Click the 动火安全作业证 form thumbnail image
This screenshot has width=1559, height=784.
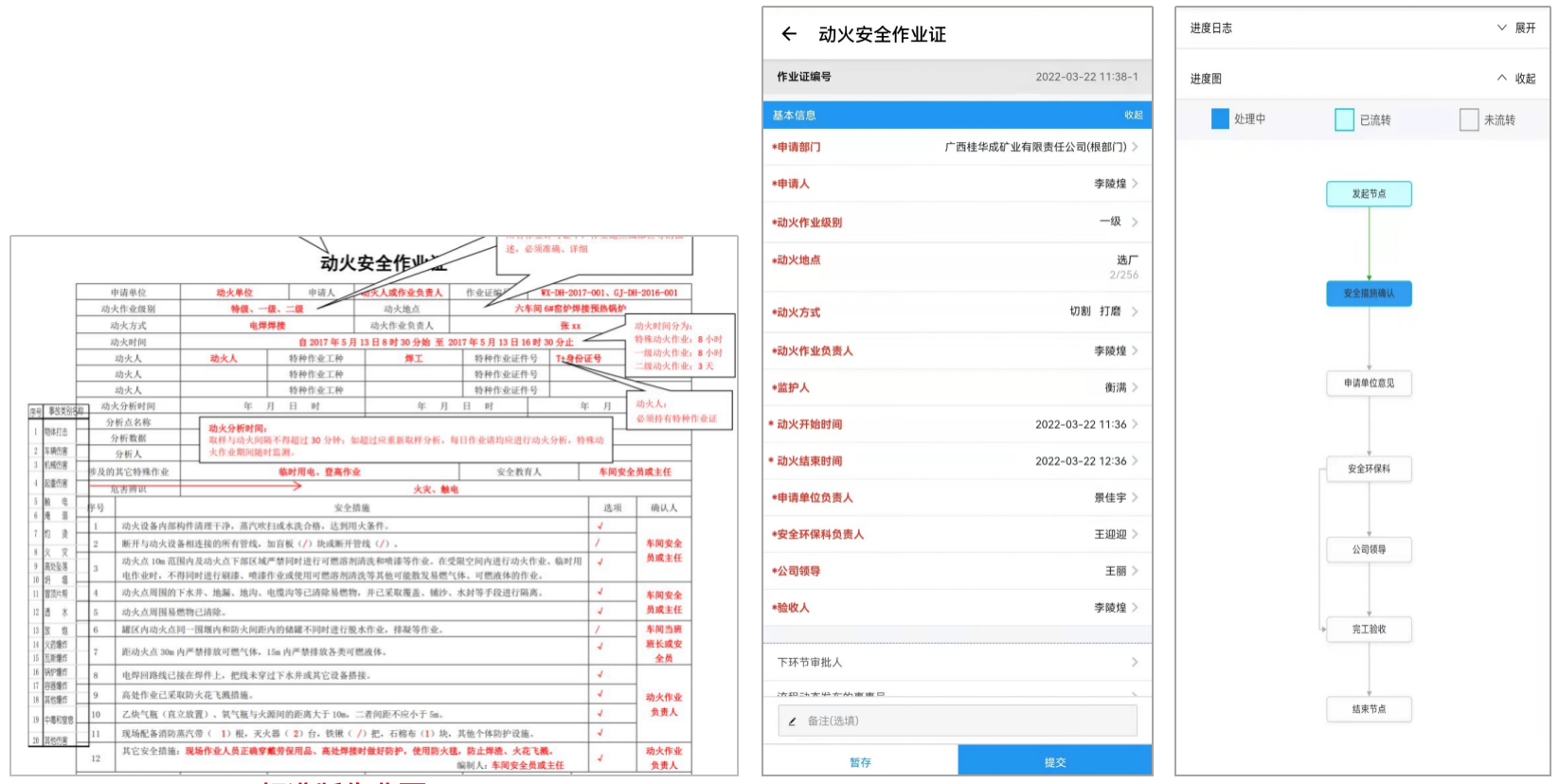[374, 506]
